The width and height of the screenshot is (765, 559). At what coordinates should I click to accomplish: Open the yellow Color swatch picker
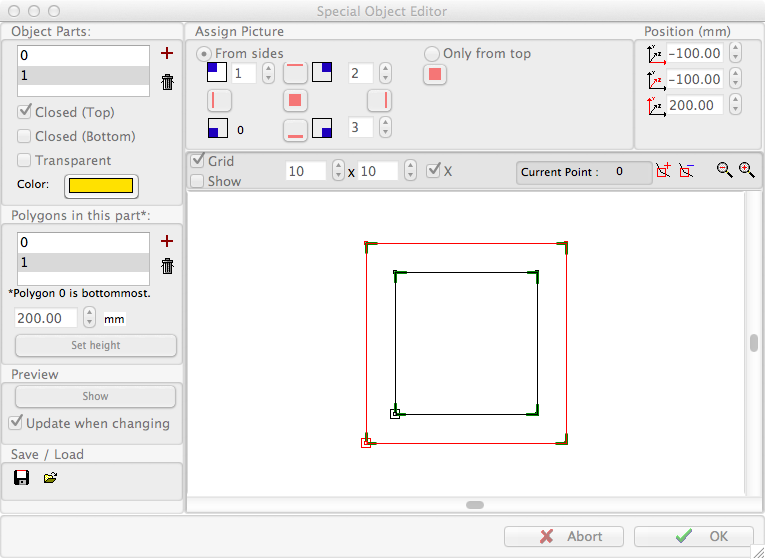coord(101,186)
